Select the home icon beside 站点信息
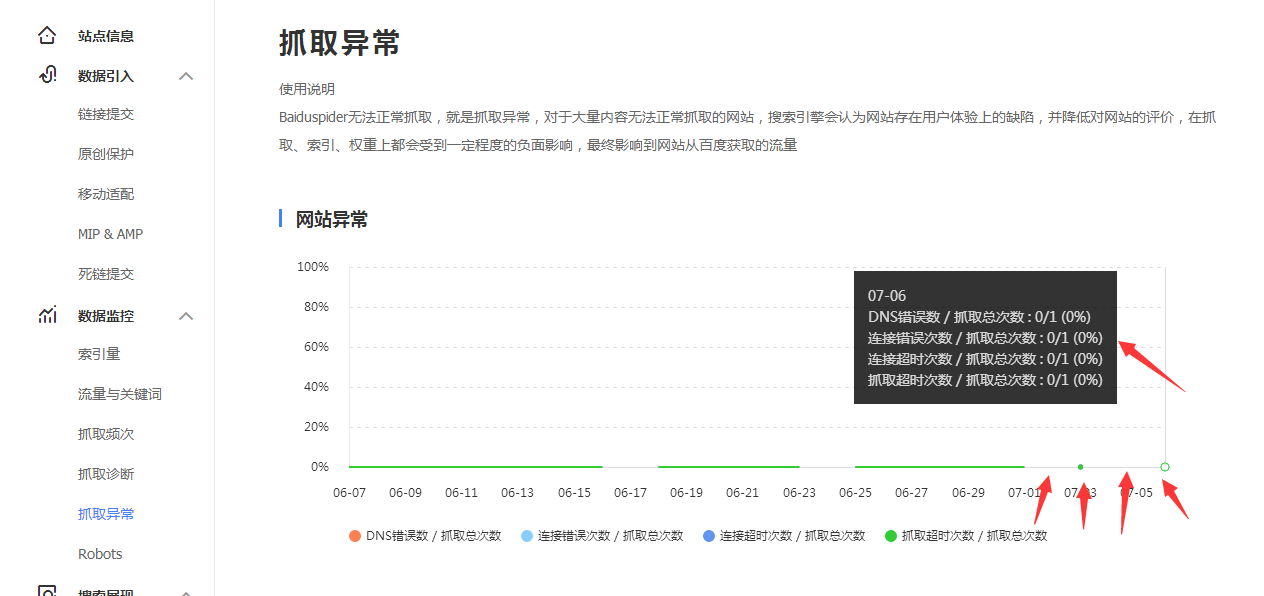The image size is (1264, 596). pos(47,34)
